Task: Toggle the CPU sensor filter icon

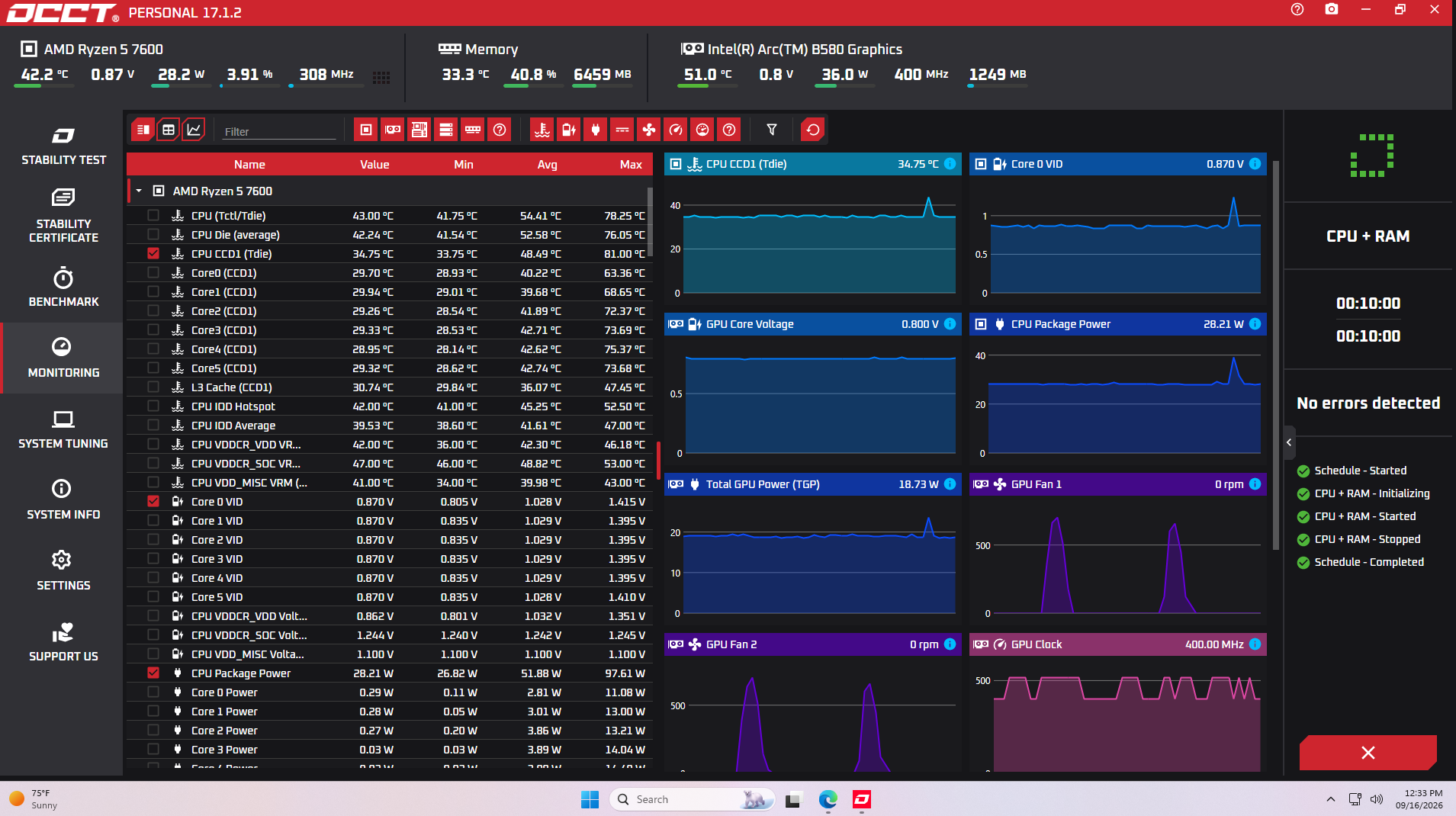Action: 366,130
